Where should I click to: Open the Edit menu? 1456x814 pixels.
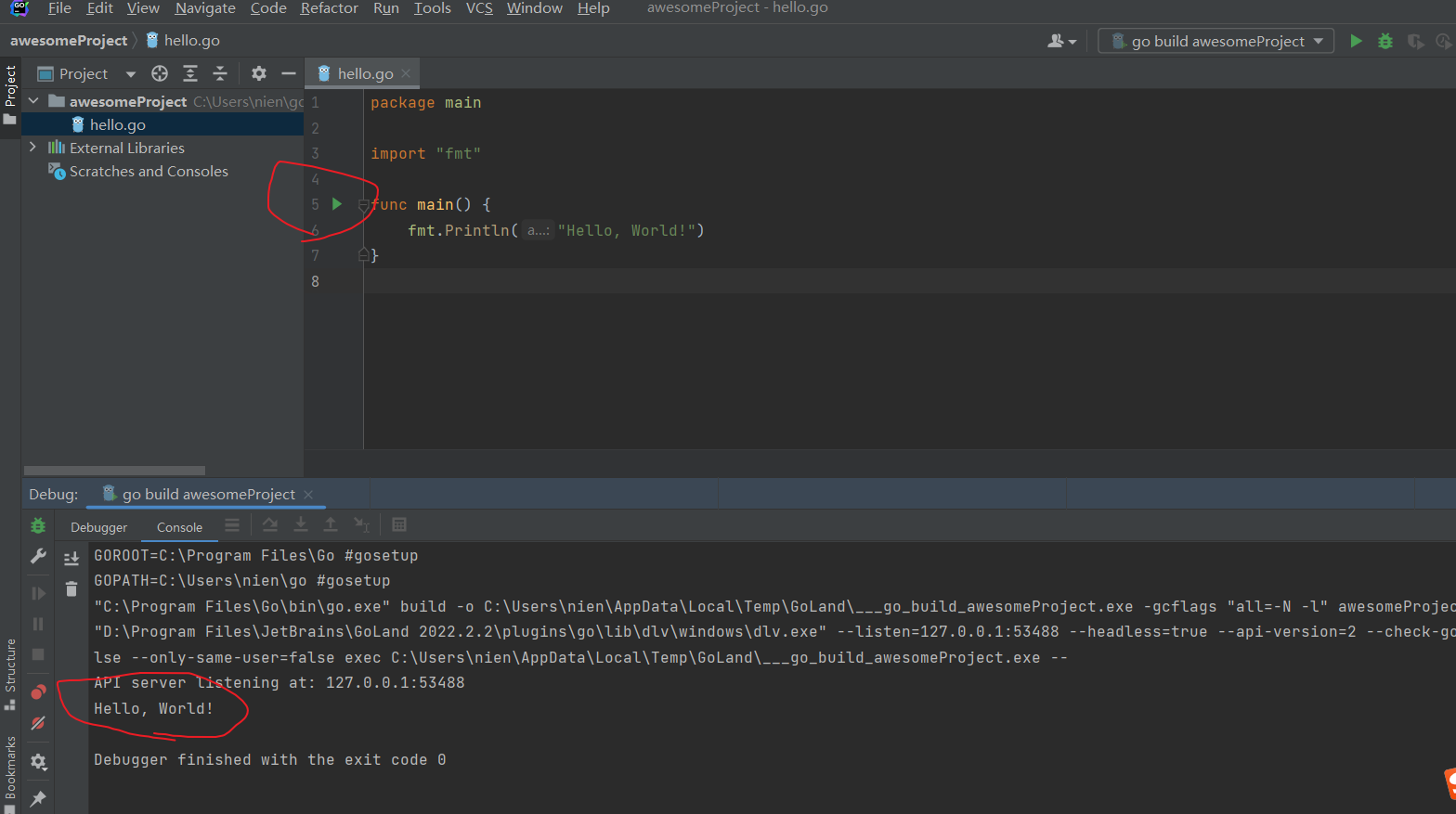(x=99, y=8)
